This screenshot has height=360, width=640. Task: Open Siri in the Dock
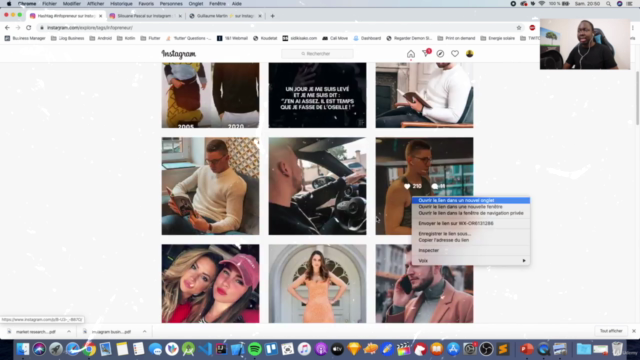[39, 349]
